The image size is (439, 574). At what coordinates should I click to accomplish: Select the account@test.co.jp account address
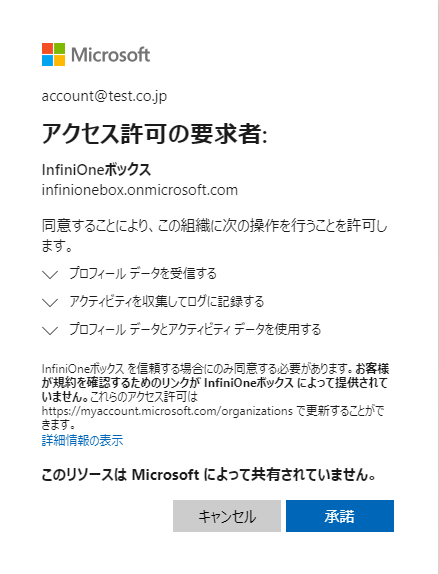(104, 96)
